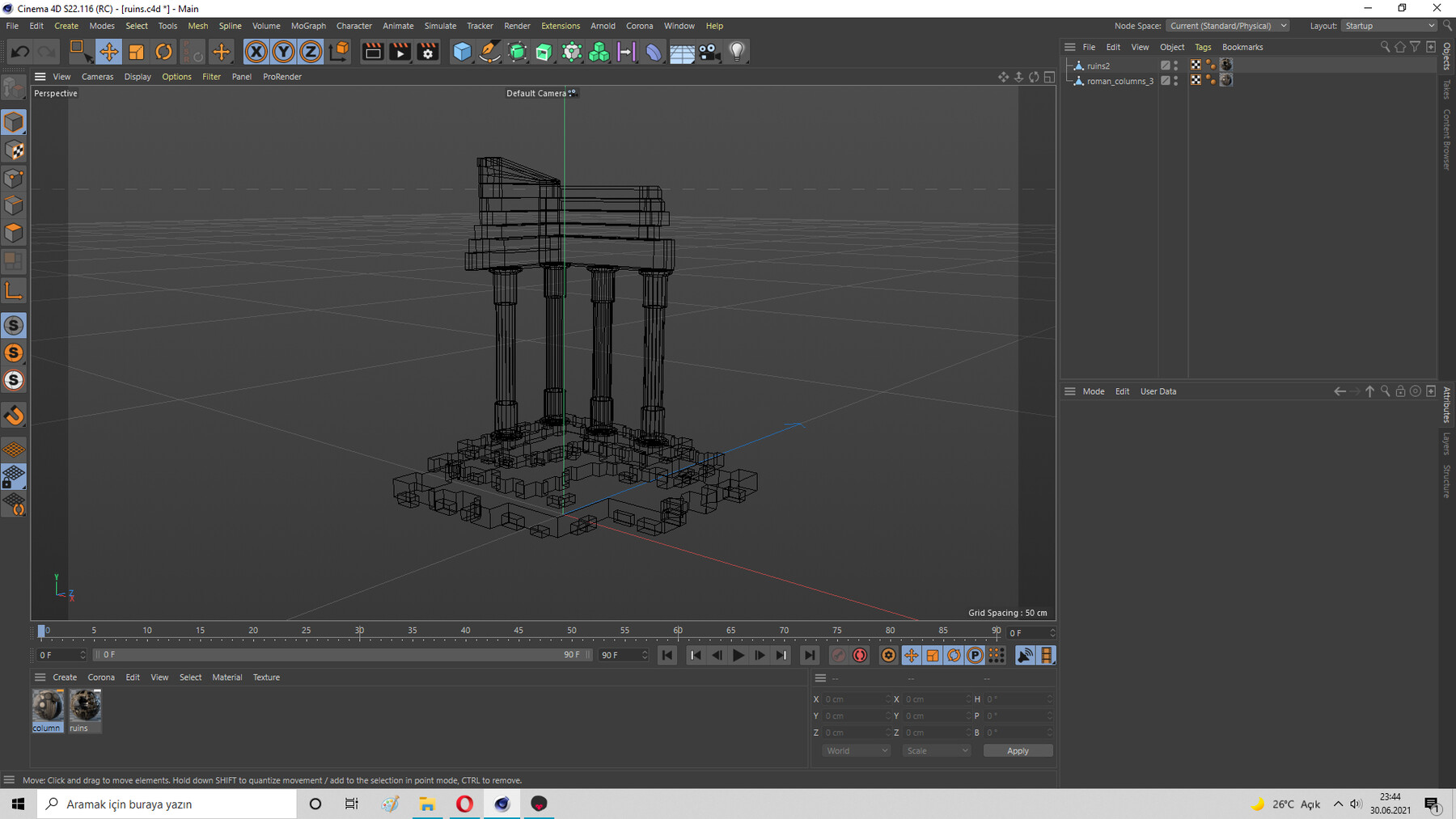Toggle visibility dots for ruins2 object
This screenshot has height=819, width=1456.
[x=1175, y=65]
